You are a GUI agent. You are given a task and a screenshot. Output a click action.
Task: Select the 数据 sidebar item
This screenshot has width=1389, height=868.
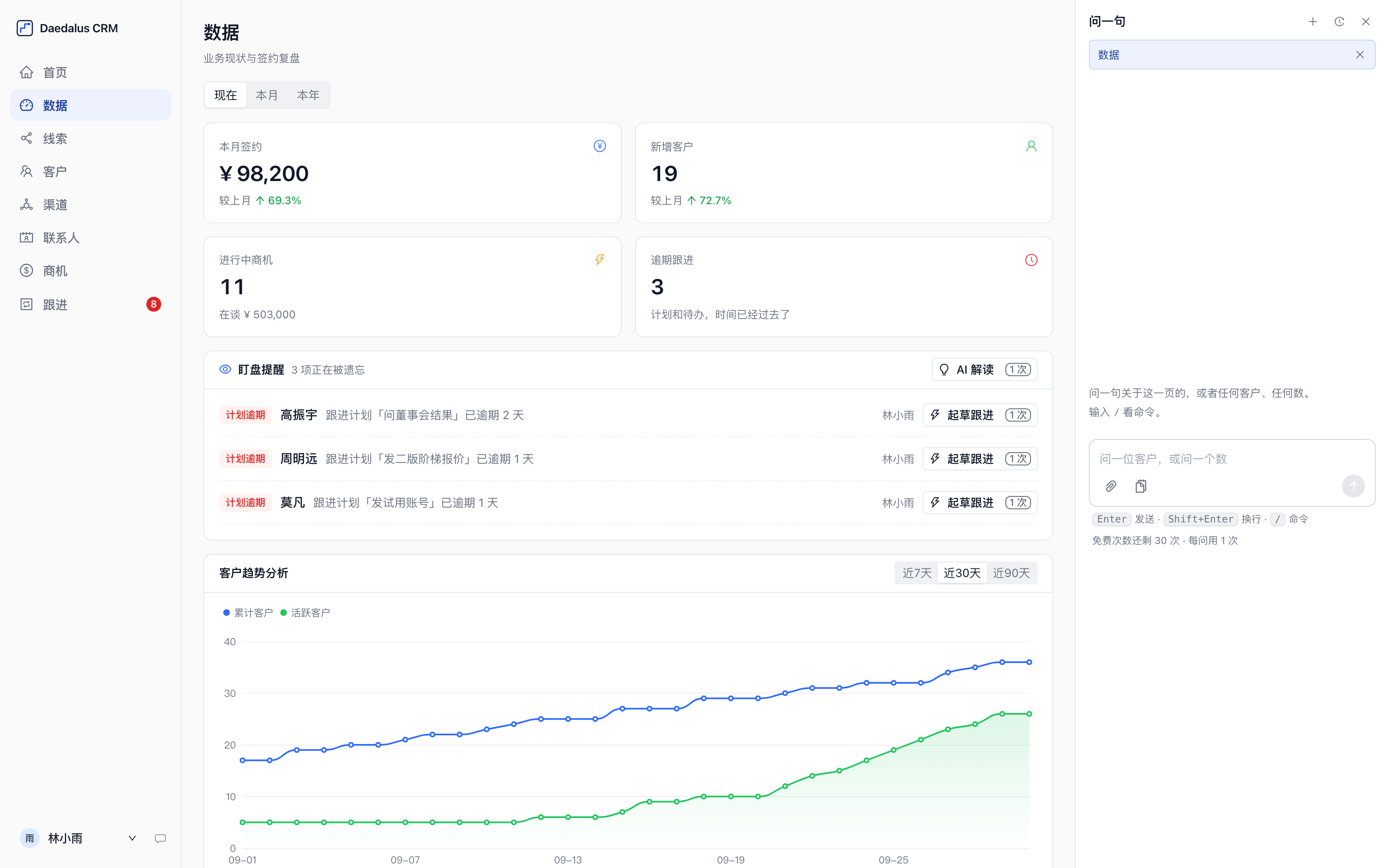tap(90, 105)
